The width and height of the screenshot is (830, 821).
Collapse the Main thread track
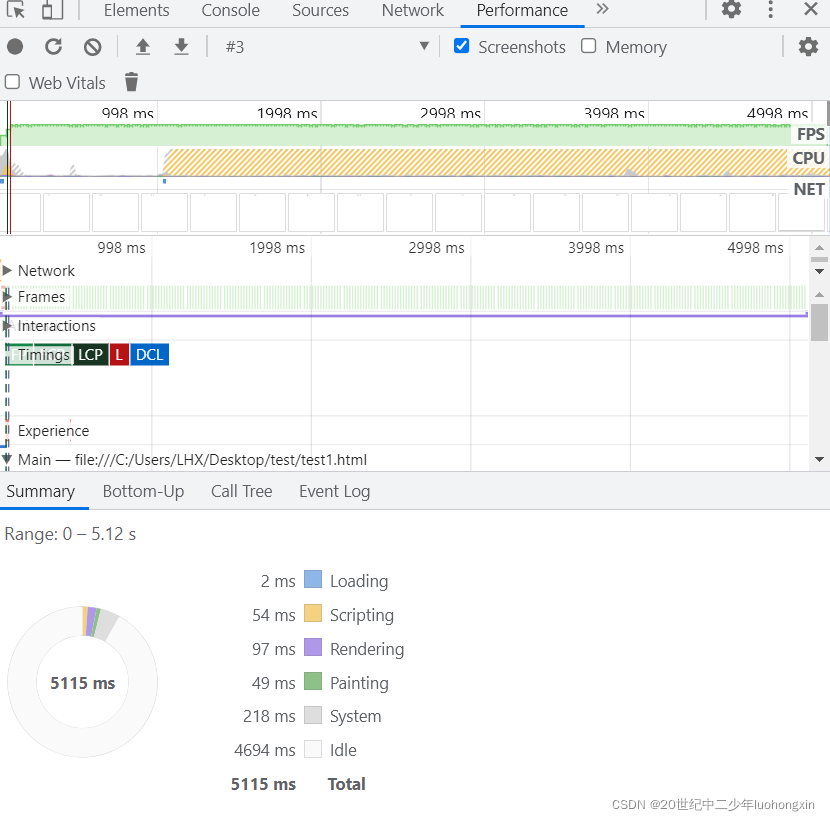6,459
